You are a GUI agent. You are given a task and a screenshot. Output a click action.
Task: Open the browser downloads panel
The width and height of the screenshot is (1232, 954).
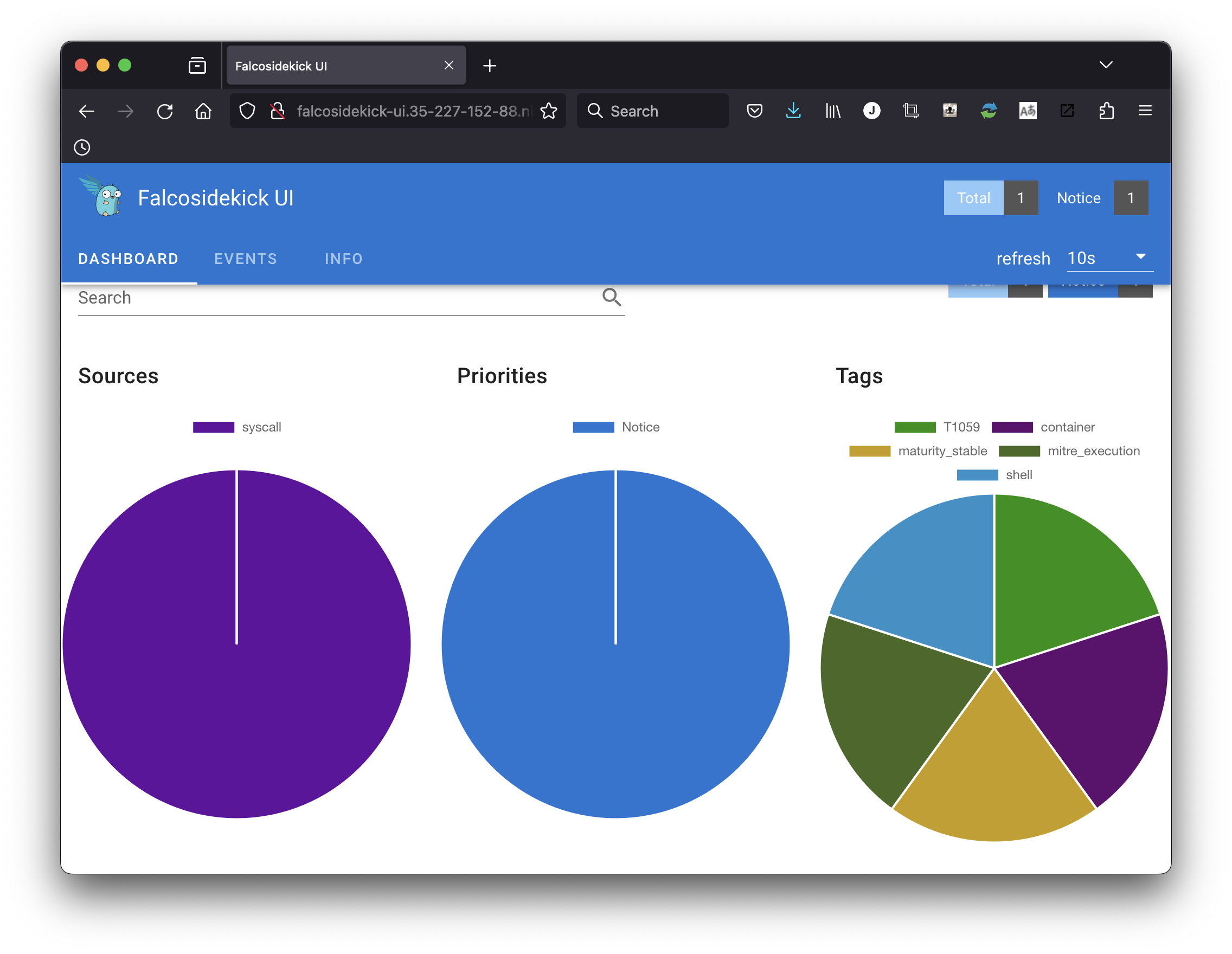793,111
